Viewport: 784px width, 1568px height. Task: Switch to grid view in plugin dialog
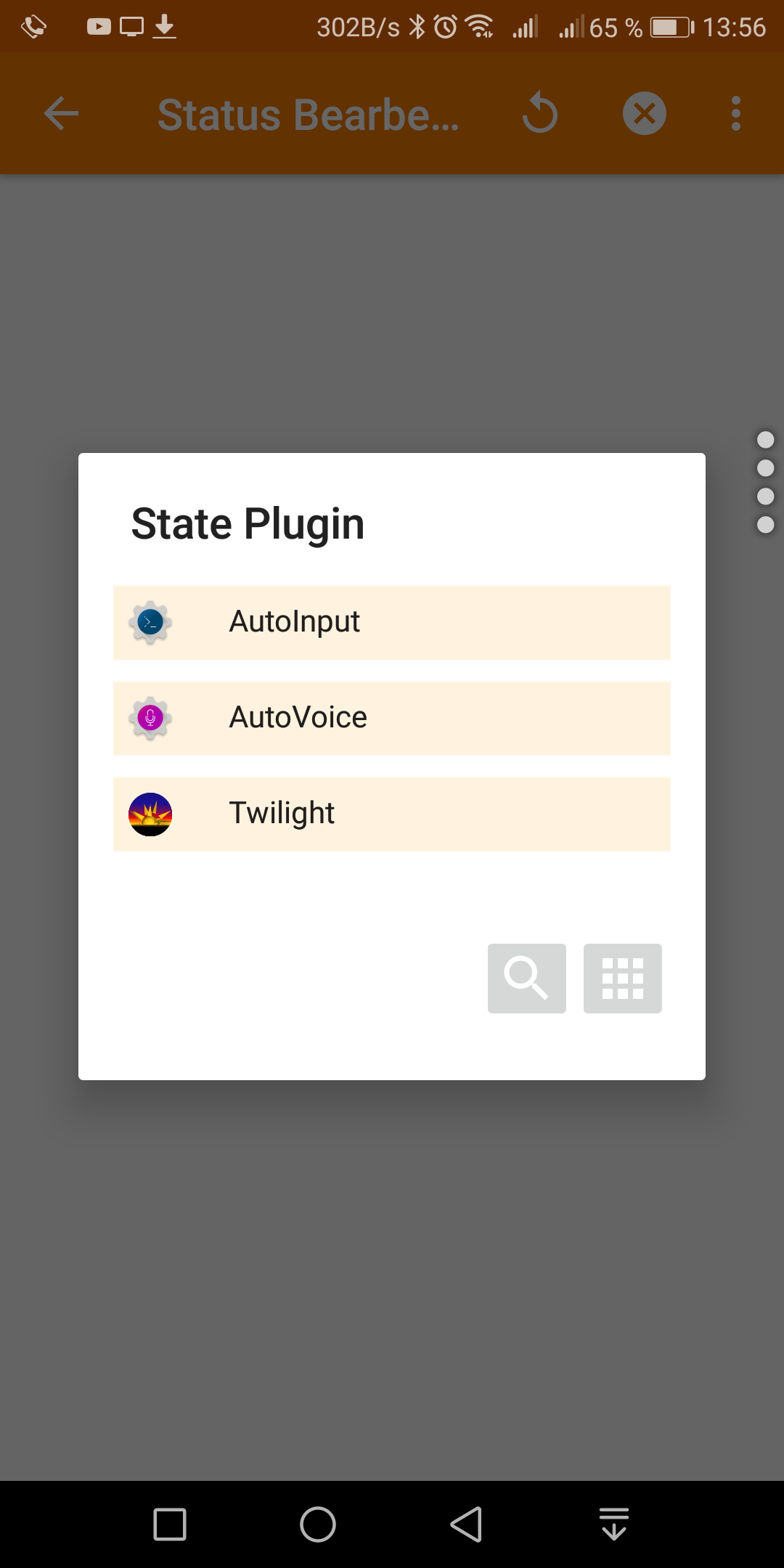coord(622,978)
